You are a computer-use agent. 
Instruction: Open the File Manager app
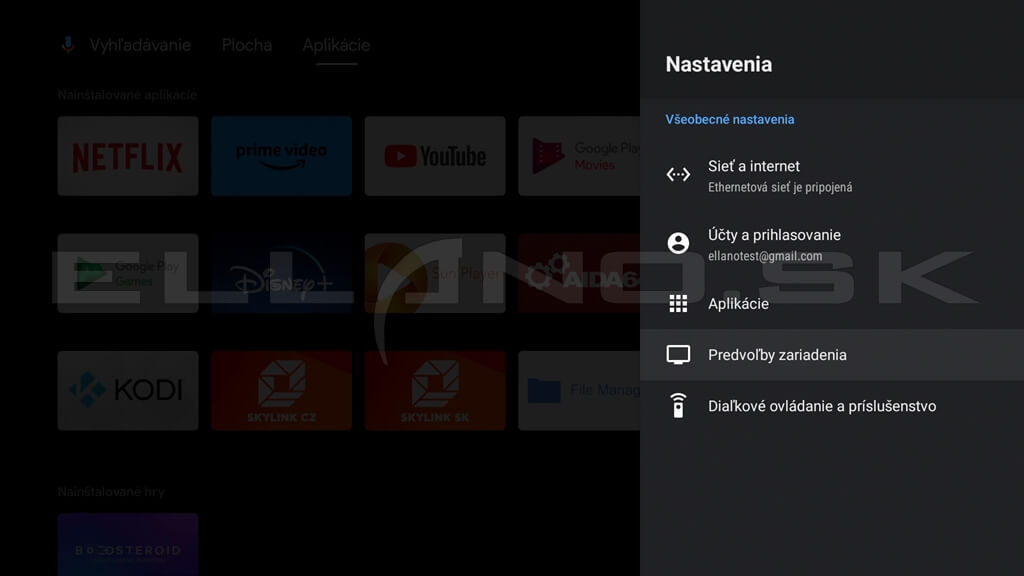[579, 391]
